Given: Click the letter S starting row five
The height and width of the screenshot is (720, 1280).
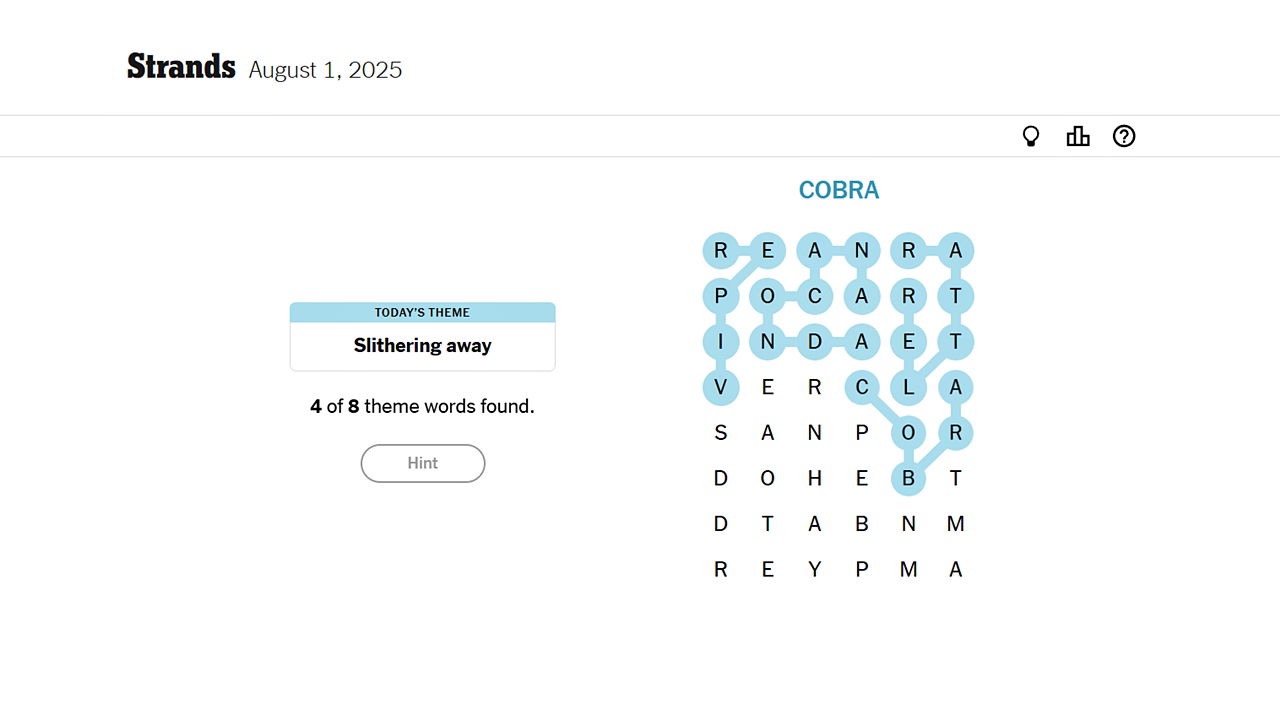Looking at the screenshot, I should coord(721,432).
